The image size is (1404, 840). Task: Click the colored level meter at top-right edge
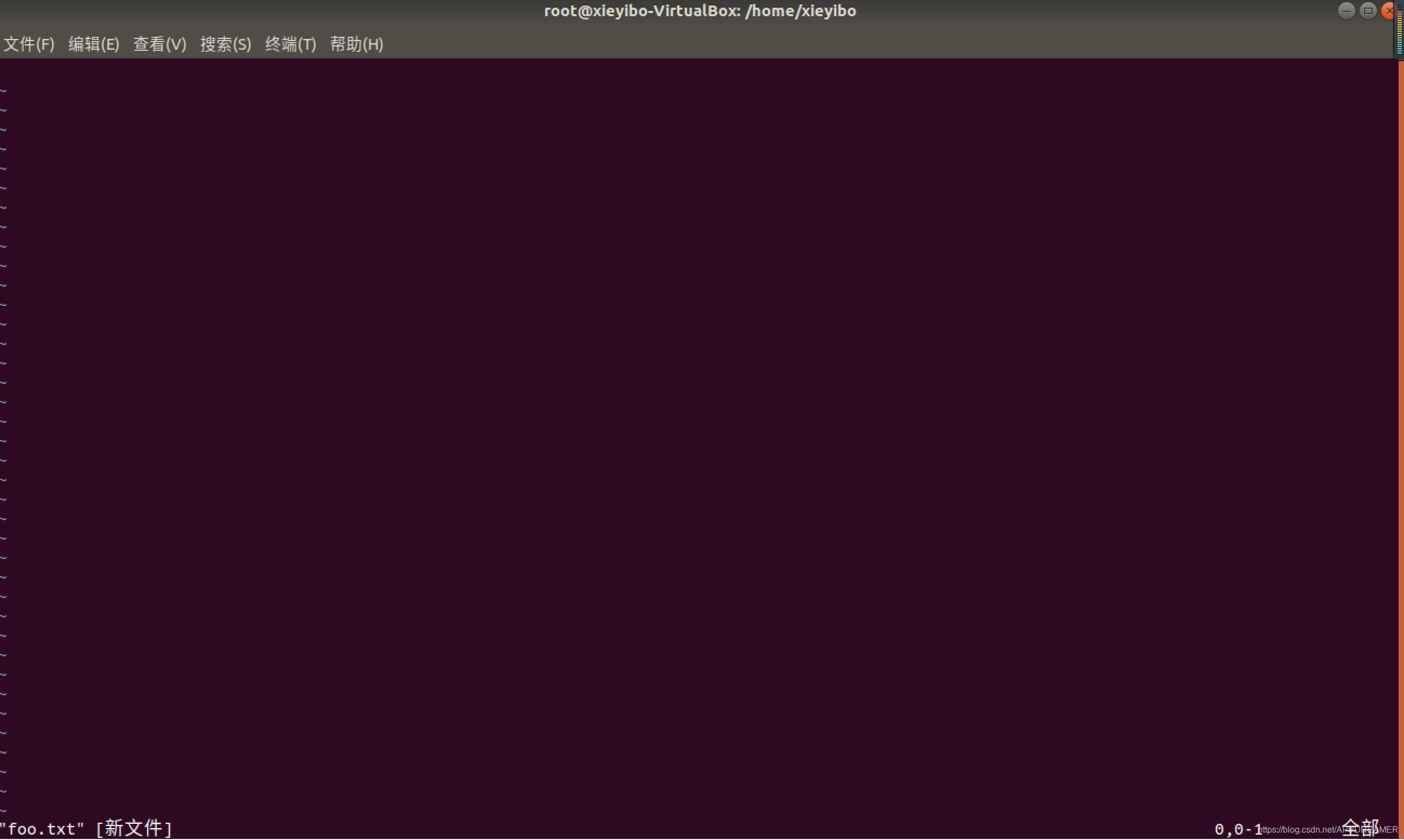pyautogui.click(x=1399, y=31)
